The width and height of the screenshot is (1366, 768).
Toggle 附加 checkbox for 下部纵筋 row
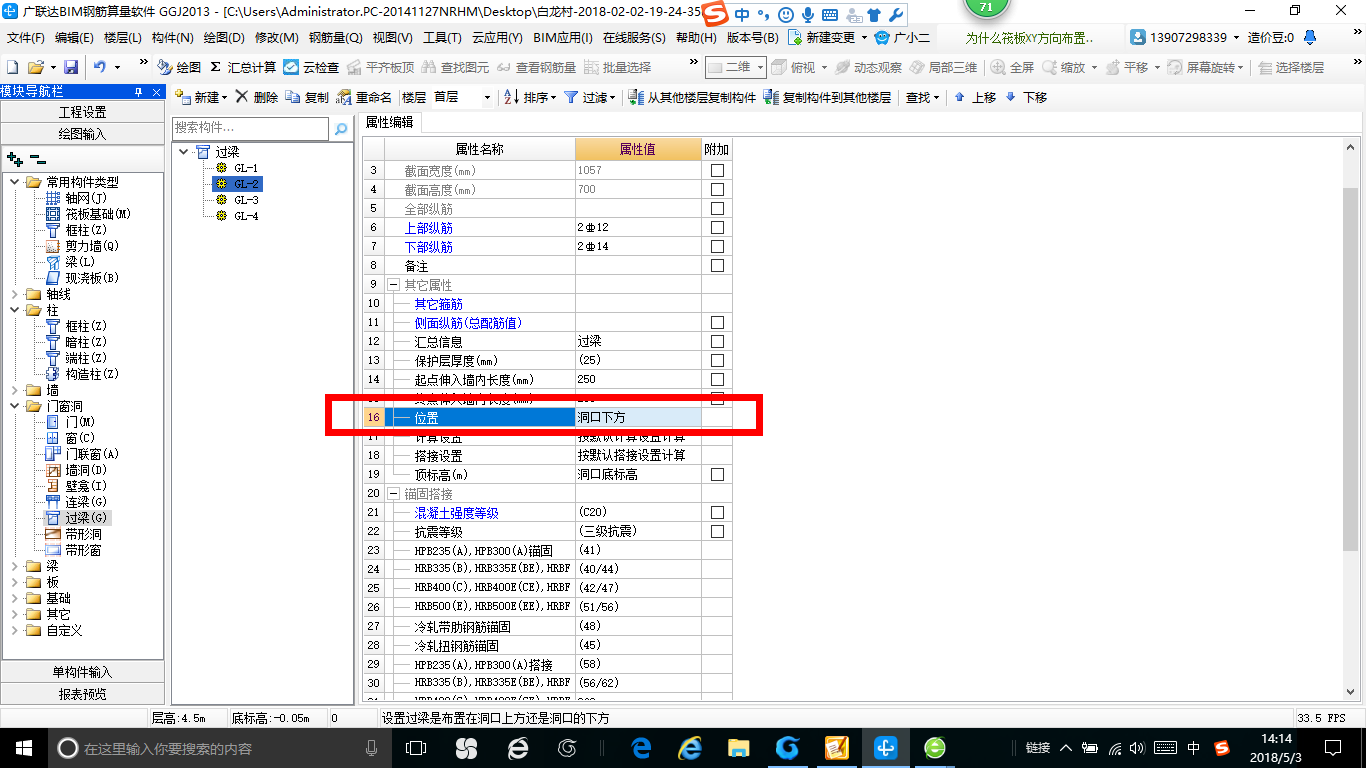point(717,247)
